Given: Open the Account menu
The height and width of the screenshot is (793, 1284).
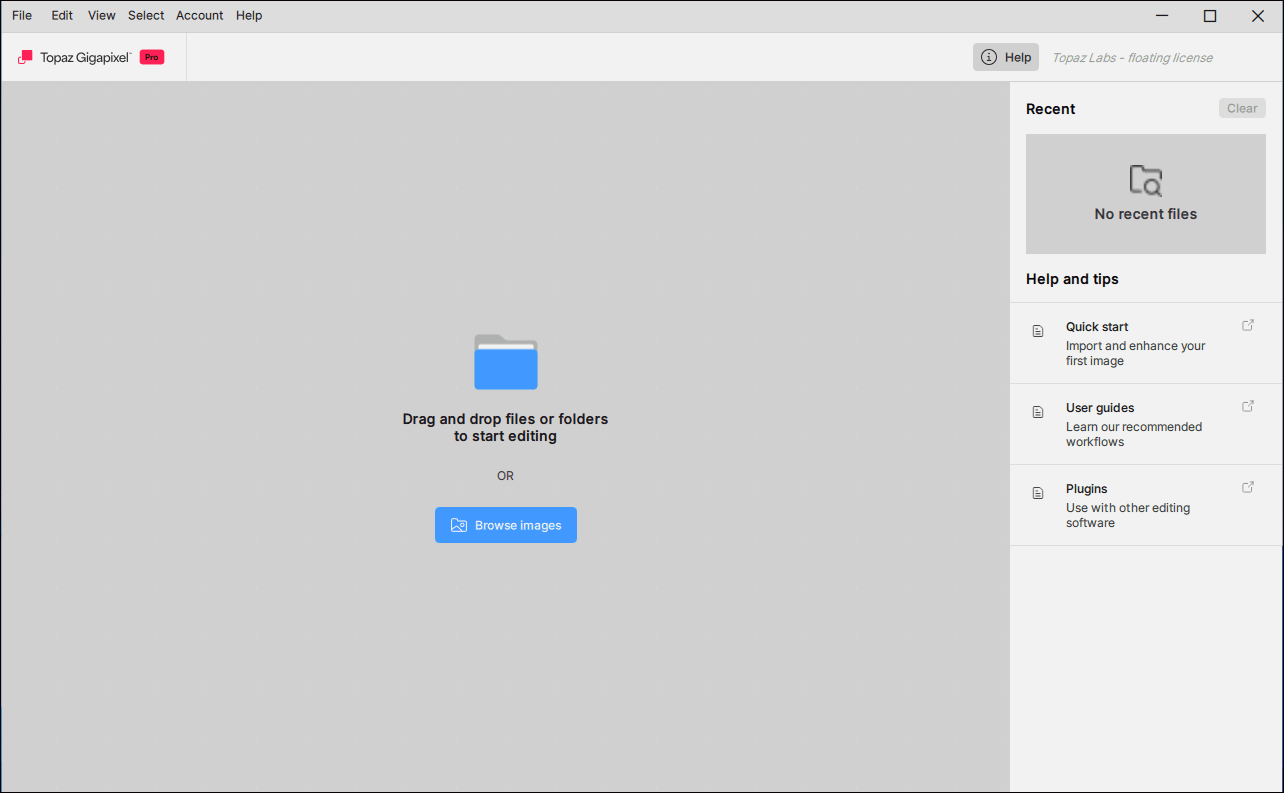Looking at the screenshot, I should [x=199, y=16].
